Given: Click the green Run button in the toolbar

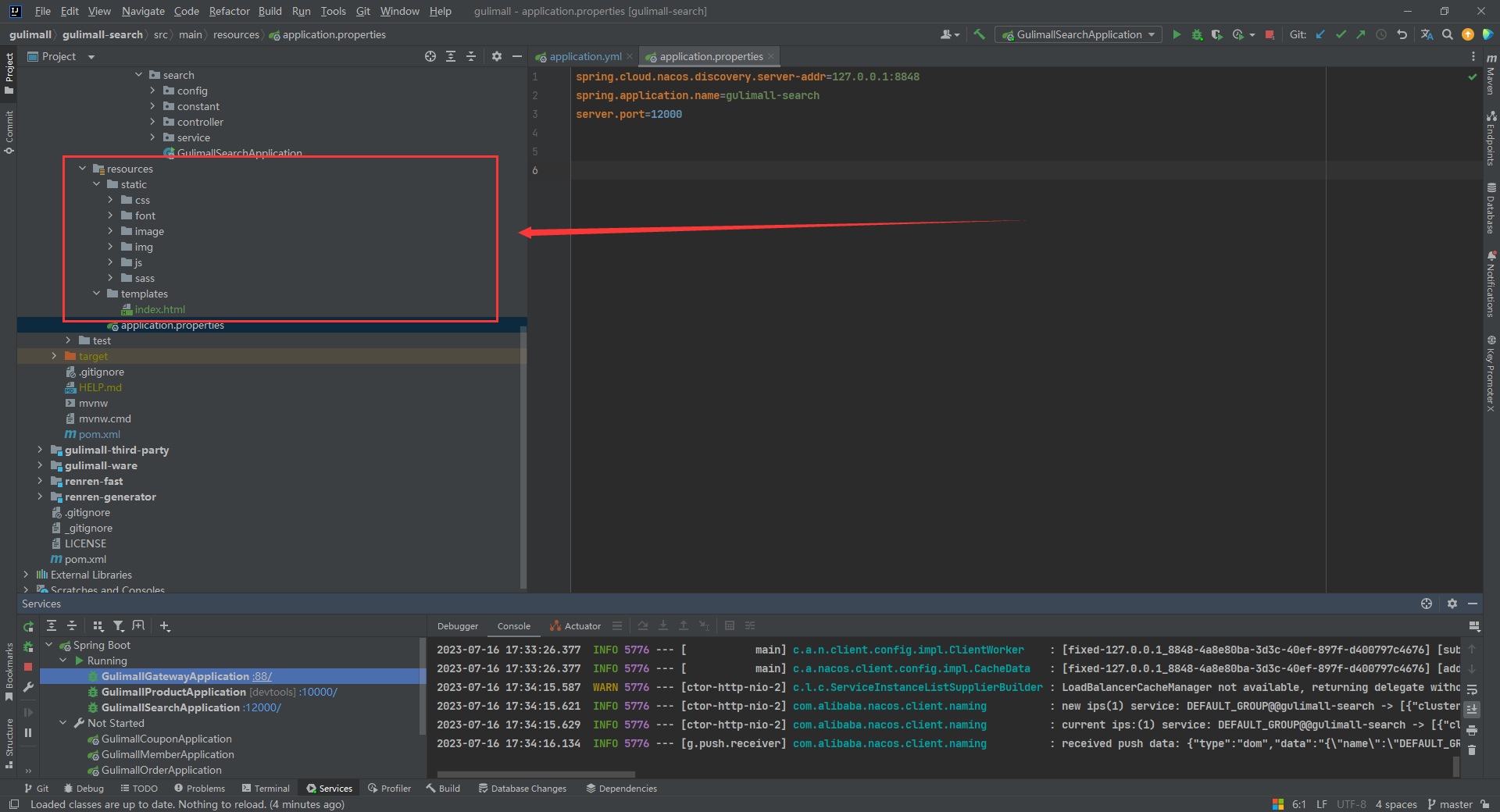Looking at the screenshot, I should click(x=1177, y=34).
